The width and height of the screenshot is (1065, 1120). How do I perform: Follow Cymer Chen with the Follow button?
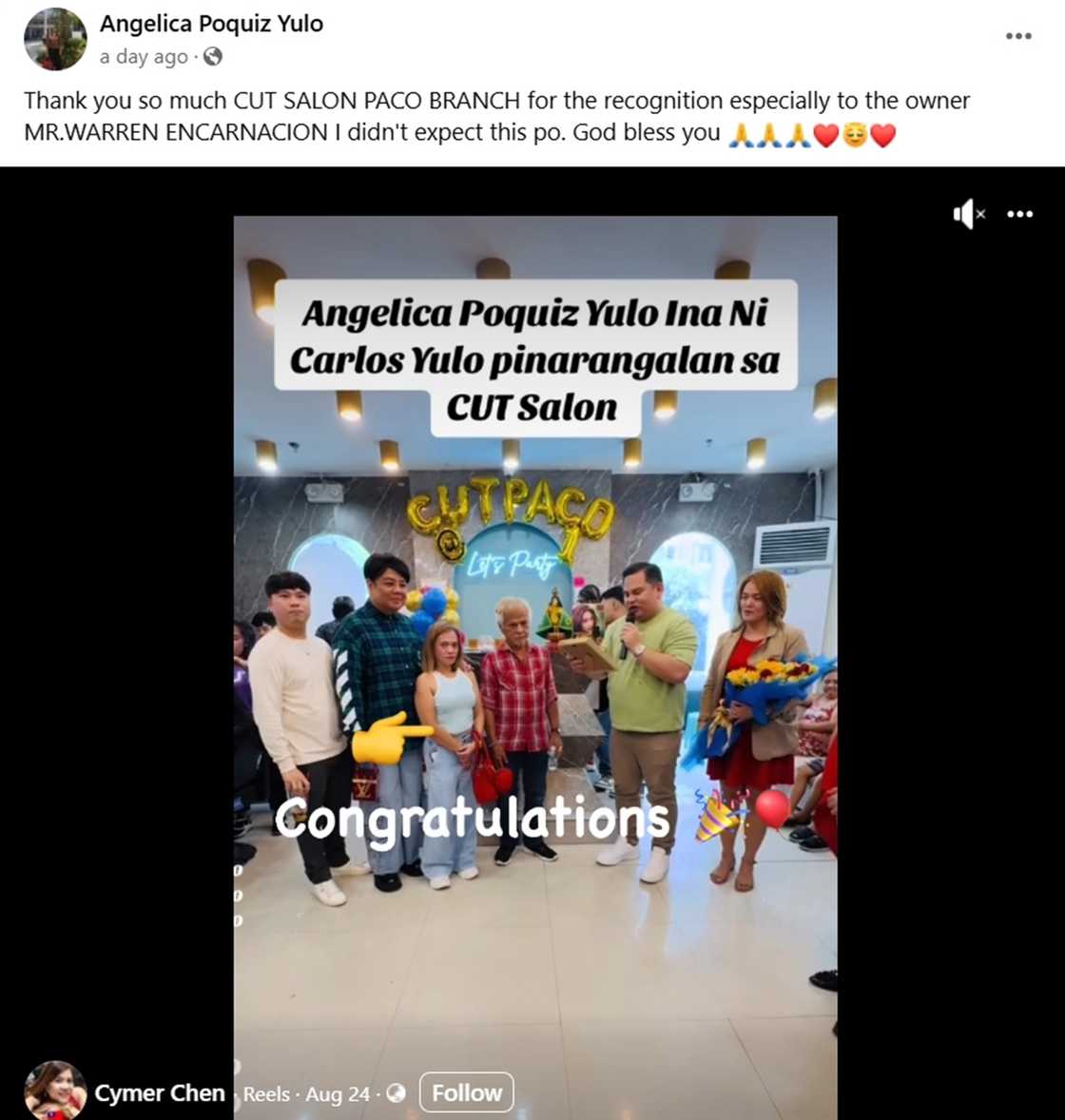click(467, 1092)
